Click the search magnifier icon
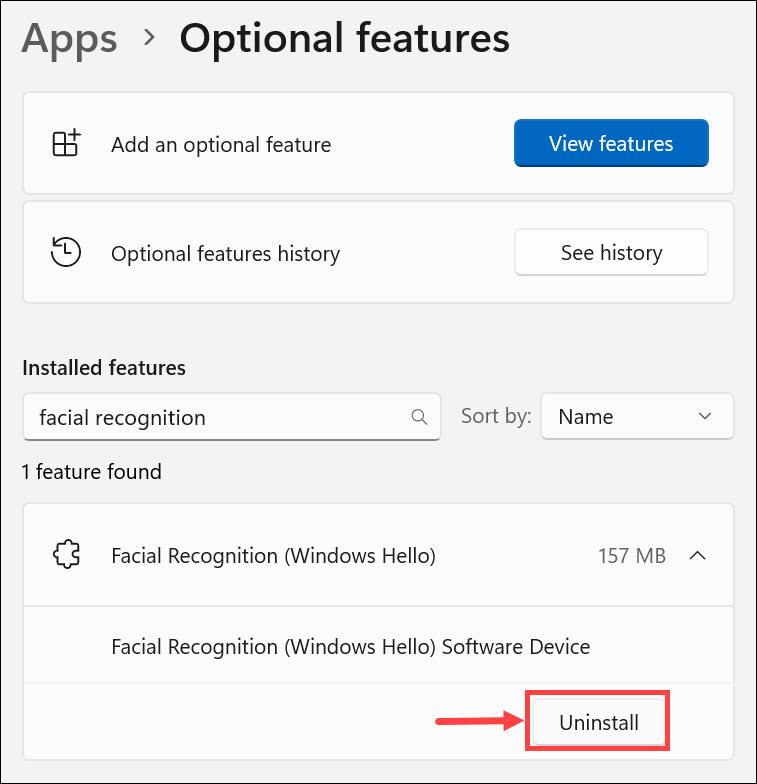 click(x=420, y=417)
